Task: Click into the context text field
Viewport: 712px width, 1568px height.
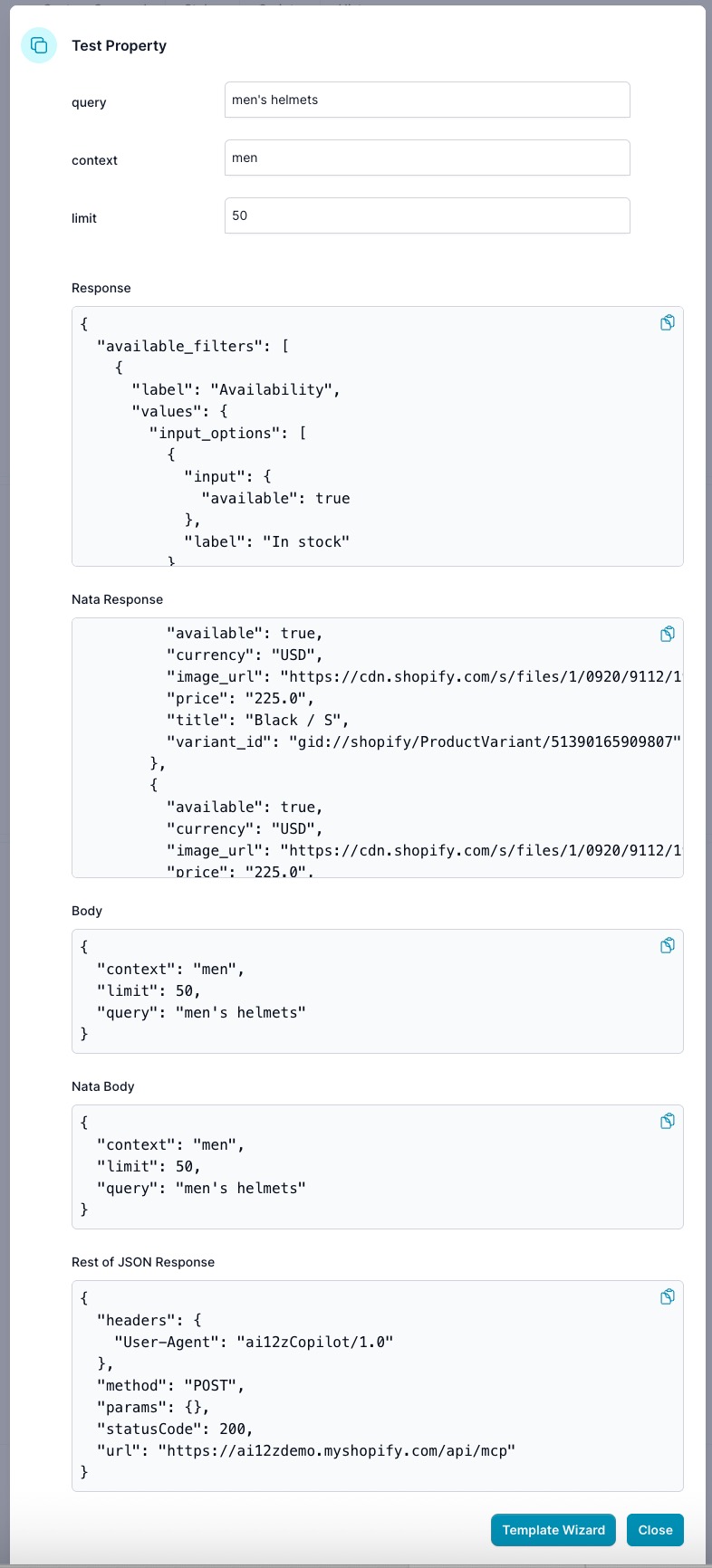Action: coord(427,158)
